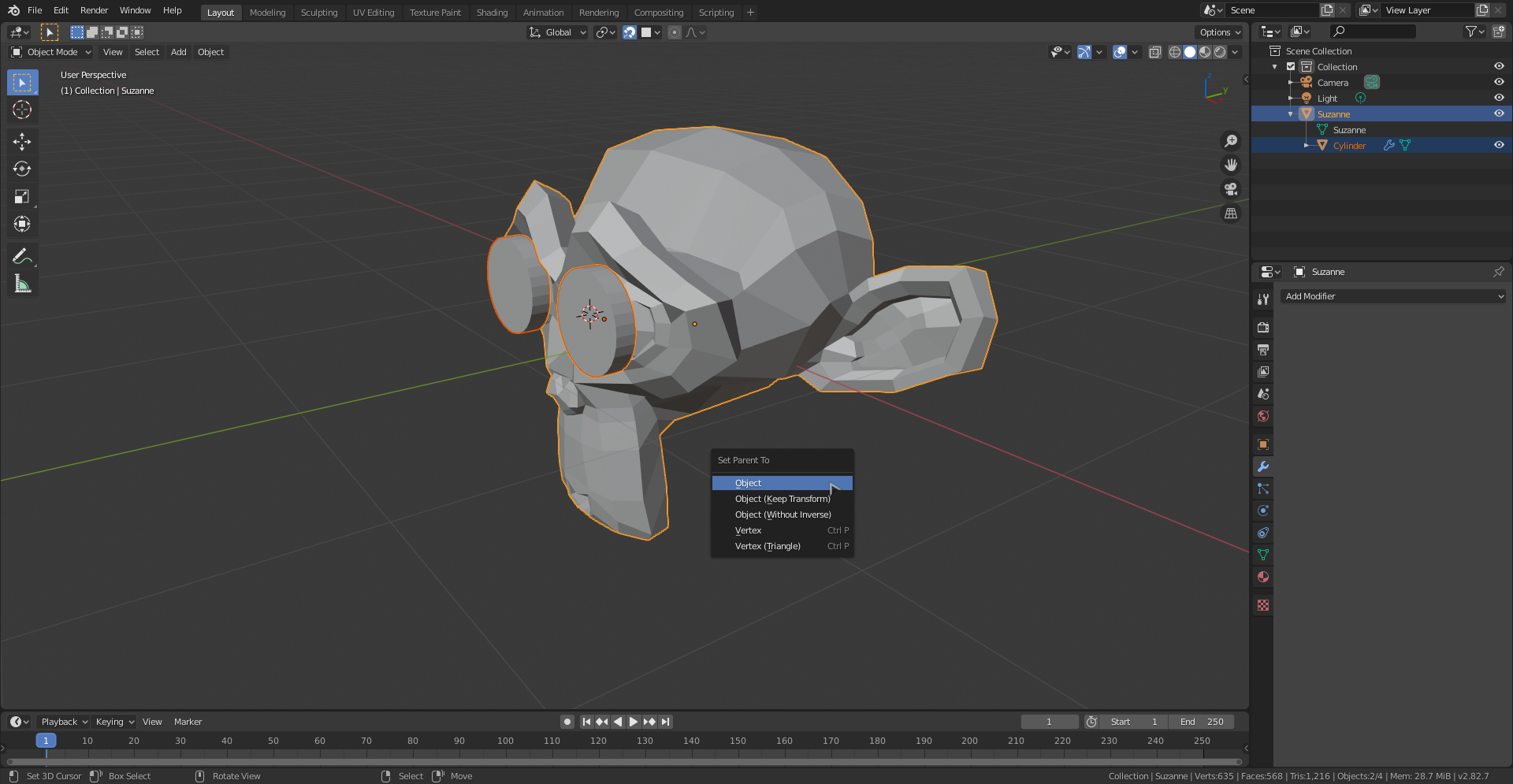Switch to the UV Editing workspace tab
The height and width of the screenshot is (784, 1513).
374,13
